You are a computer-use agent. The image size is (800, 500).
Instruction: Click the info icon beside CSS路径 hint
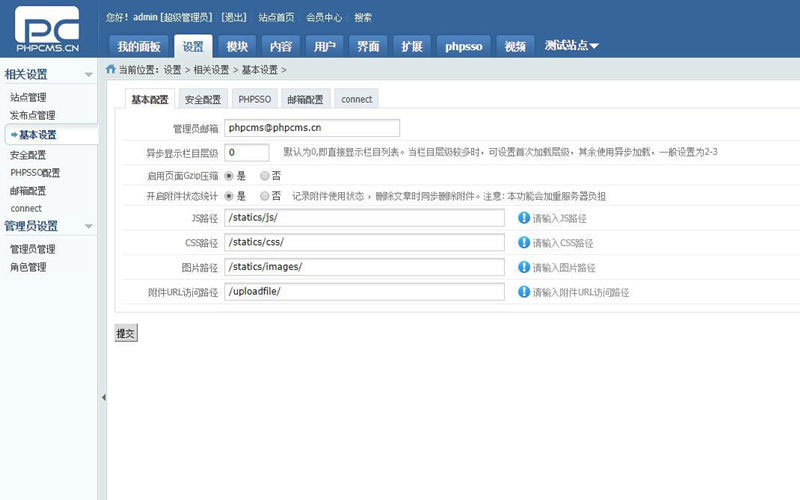[523, 242]
